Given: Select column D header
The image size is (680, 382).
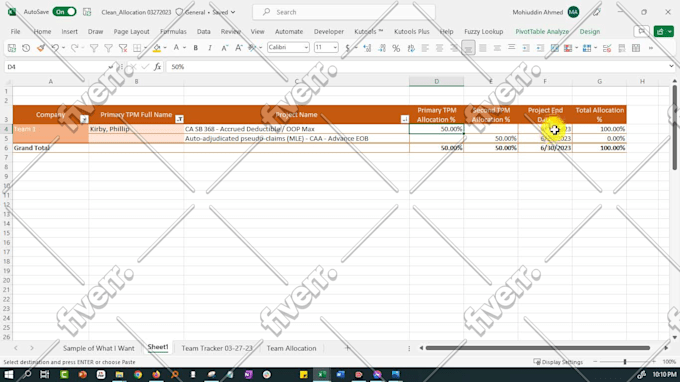Looking at the screenshot, I should [436, 81].
